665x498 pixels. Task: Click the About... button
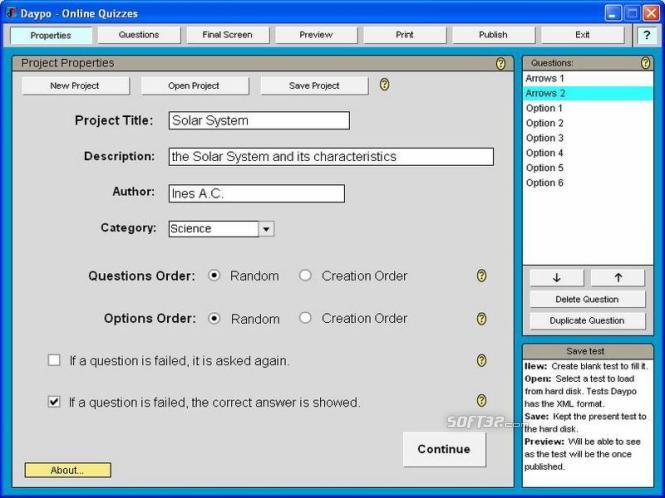pos(68,470)
